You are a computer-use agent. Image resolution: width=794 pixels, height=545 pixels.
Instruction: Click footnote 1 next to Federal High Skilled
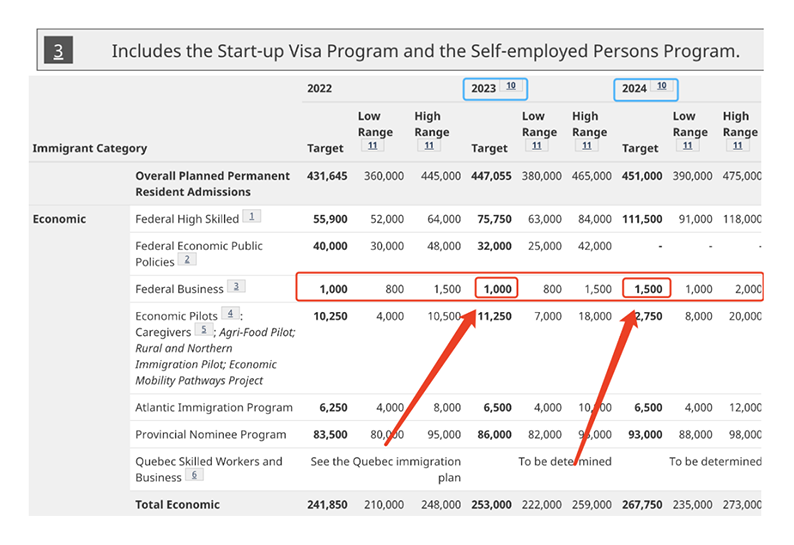[x=252, y=216]
